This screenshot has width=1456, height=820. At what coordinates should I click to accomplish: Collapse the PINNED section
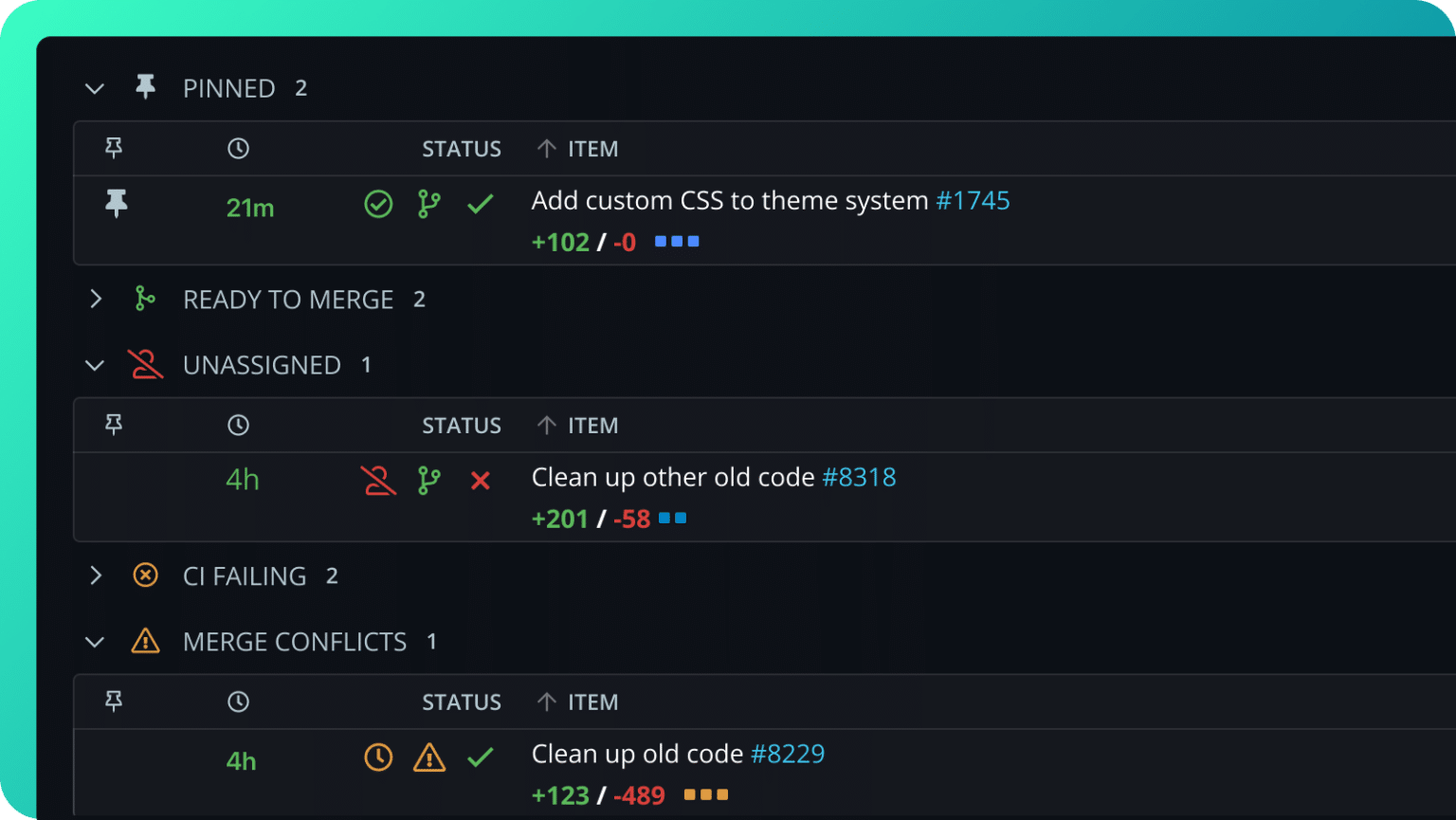pos(95,88)
